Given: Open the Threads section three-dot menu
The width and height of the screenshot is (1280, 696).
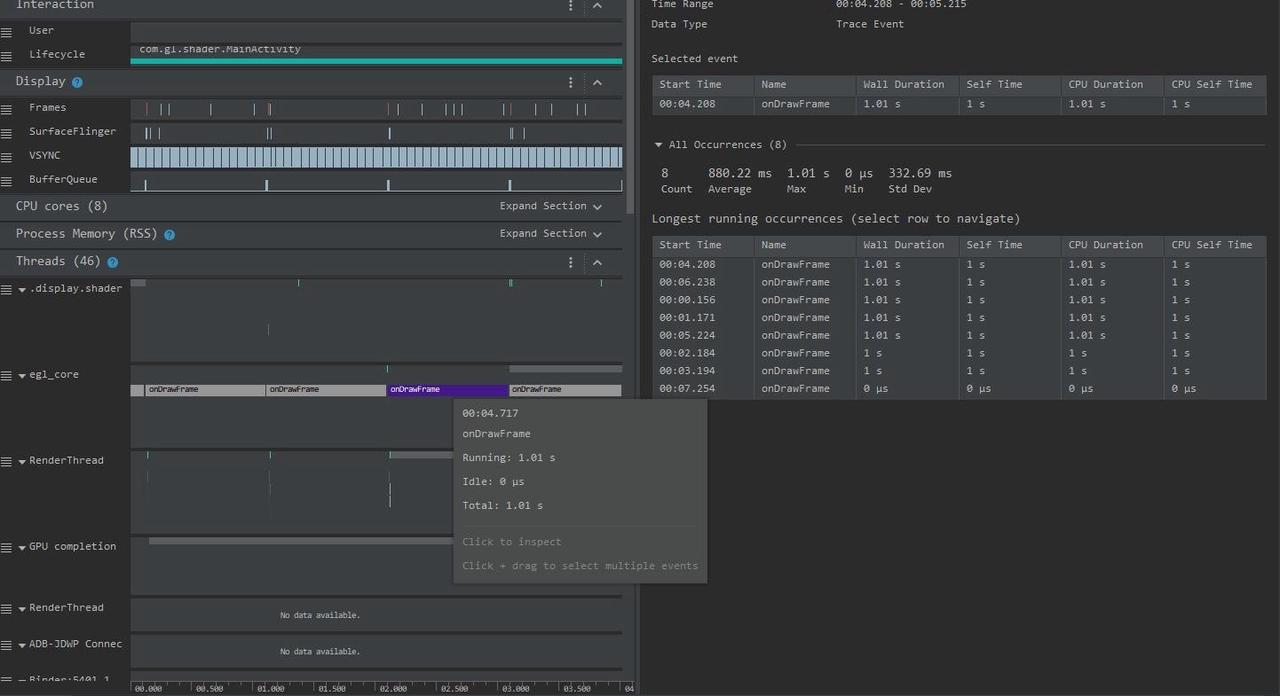Looking at the screenshot, I should coord(571,262).
